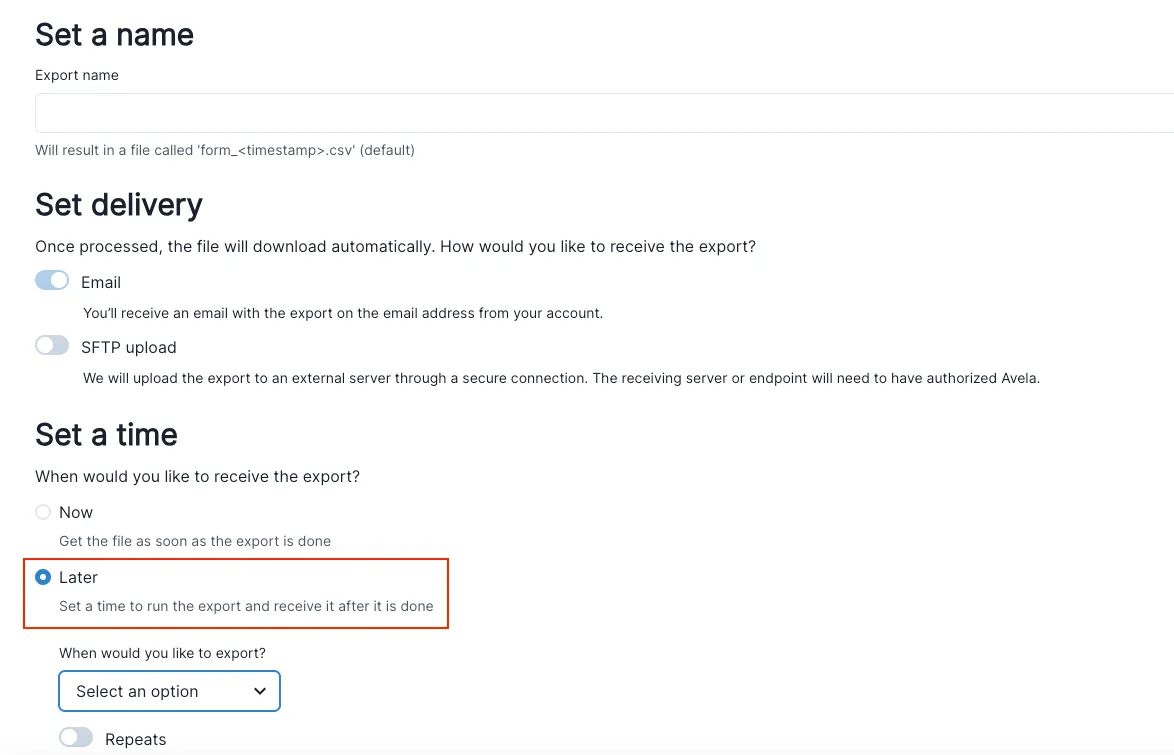Click the 'Export name' field label
The image size is (1174, 755).
click(77, 75)
